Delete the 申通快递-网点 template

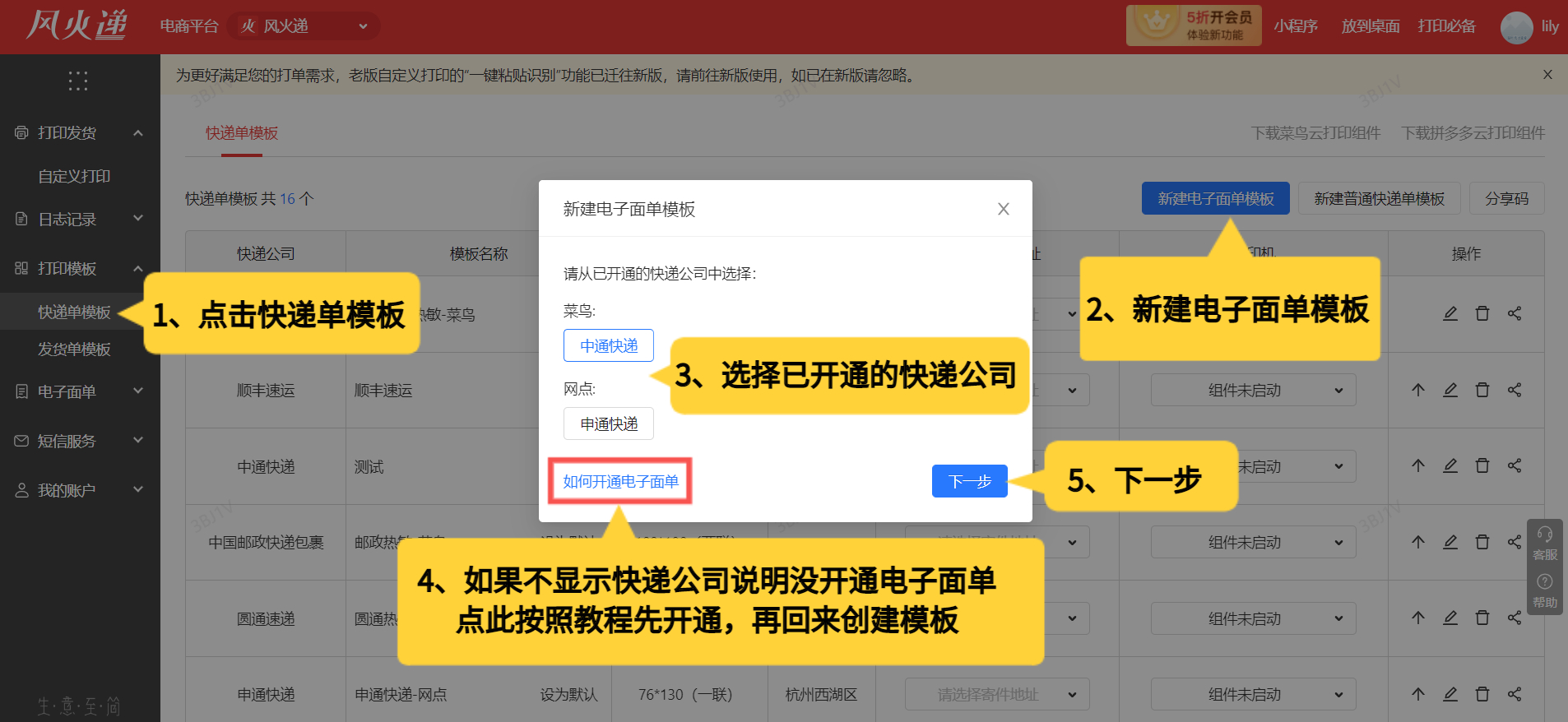(x=1482, y=694)
